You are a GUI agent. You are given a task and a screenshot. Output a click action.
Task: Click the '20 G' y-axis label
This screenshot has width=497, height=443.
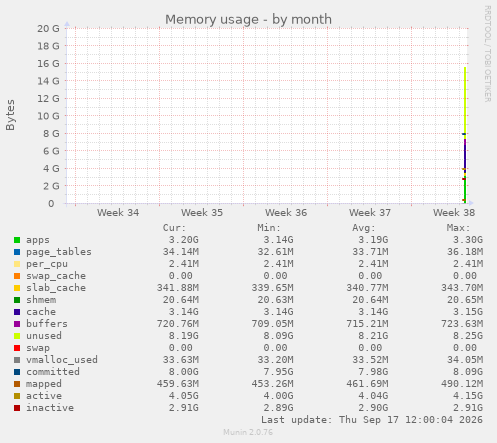48,29
